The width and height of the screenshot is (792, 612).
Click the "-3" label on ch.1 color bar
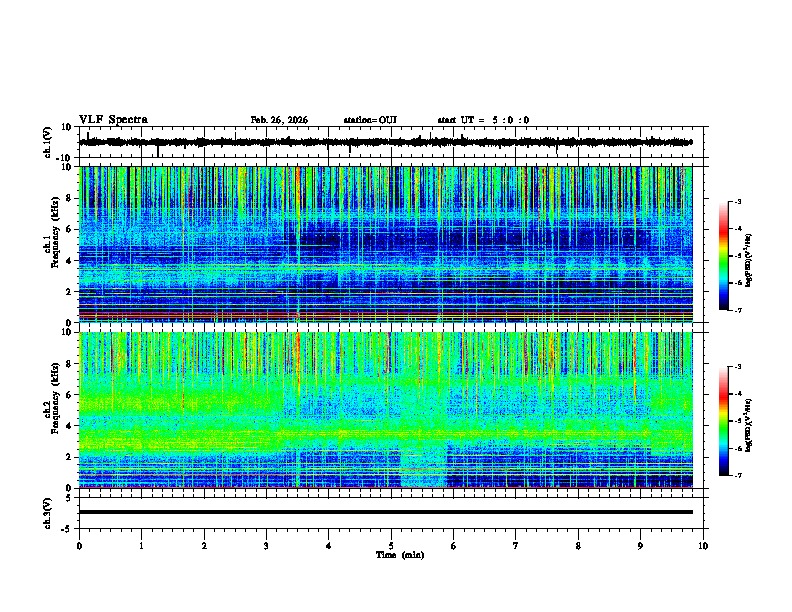pos(737,201)
